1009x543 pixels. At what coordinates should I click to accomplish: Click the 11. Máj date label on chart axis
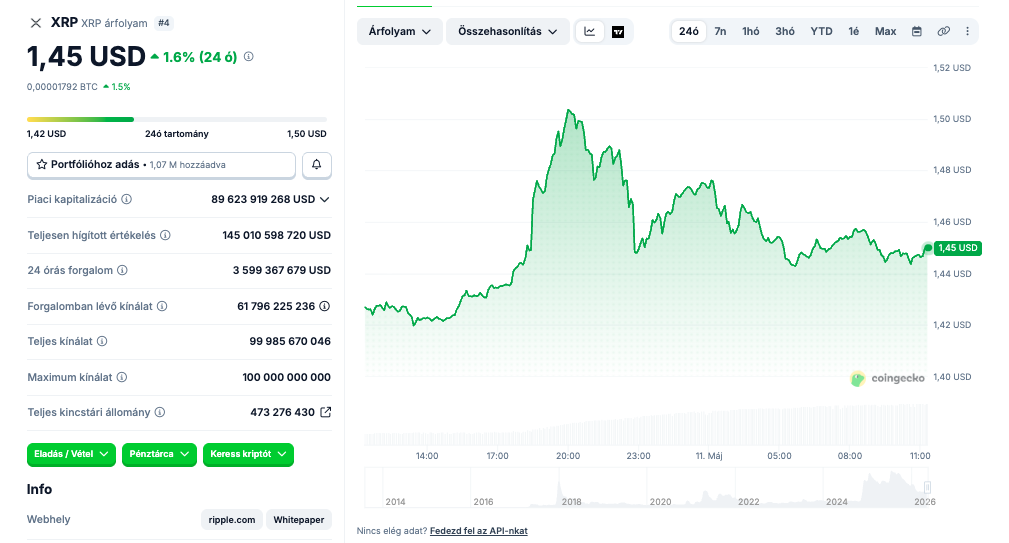(708, 456)
